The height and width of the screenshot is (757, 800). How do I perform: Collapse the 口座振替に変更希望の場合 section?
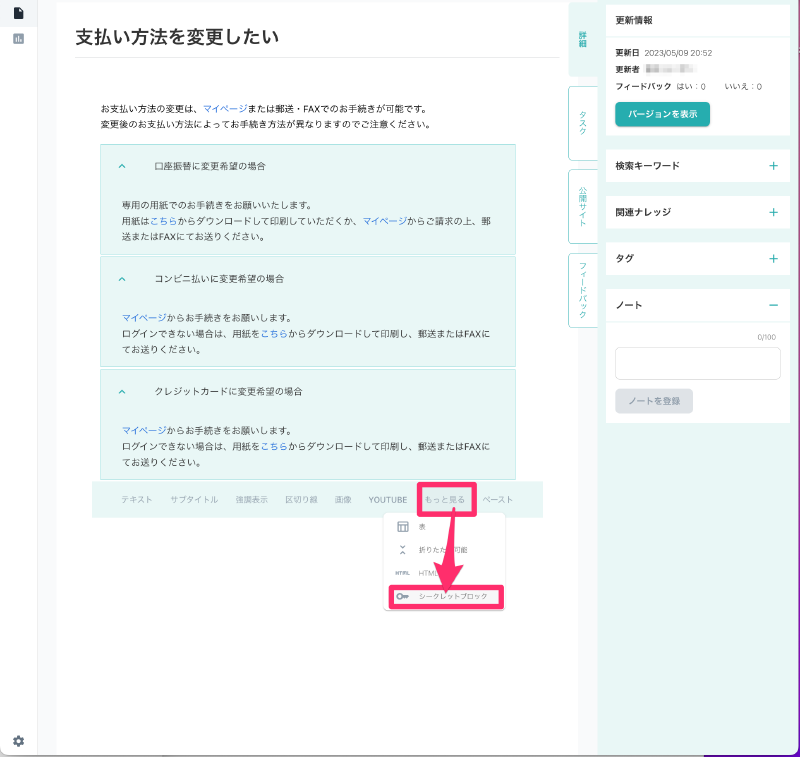pyautogui.click(x=122, y=166)
